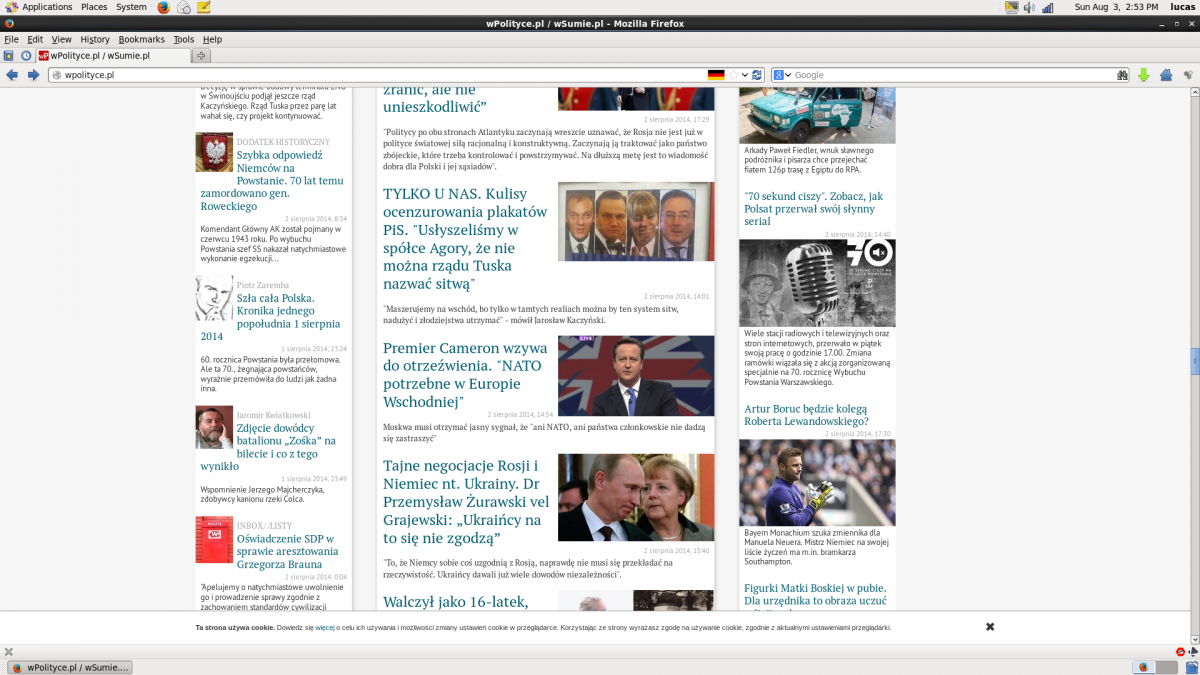The width and height of the screenshot is (1200, 675).
Task: Open the Bookmarks menu
Action: 141,39
